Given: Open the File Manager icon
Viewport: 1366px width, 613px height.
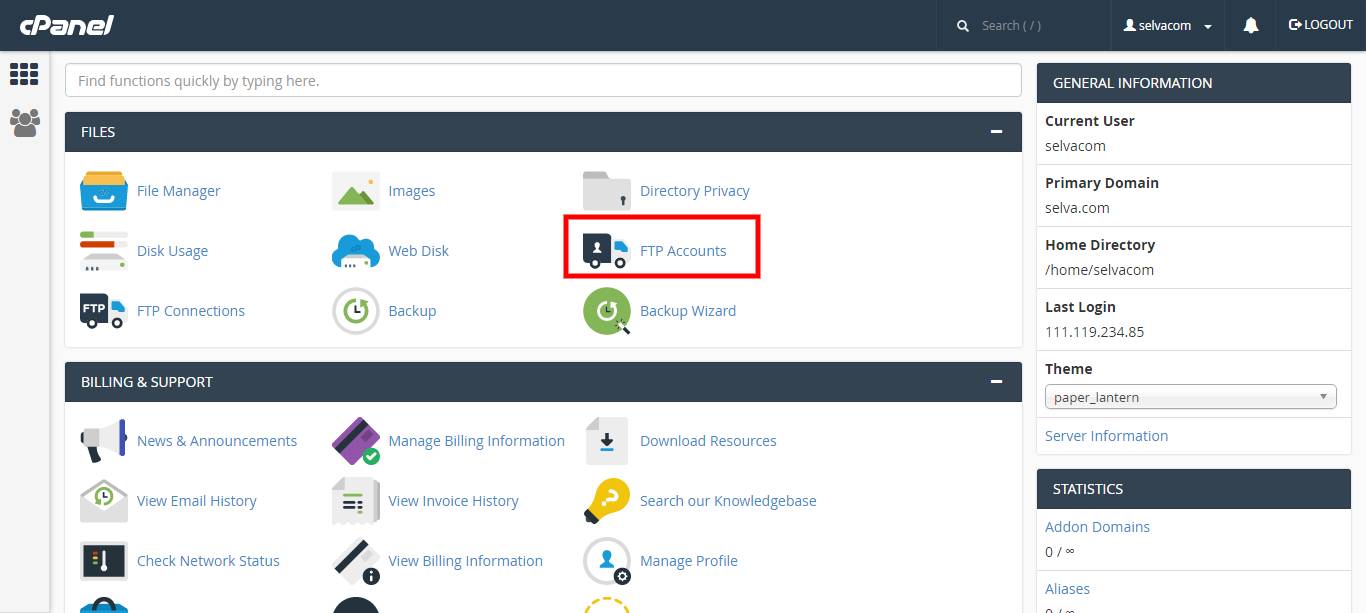Looking at the screenshot, I should [104, 191].
